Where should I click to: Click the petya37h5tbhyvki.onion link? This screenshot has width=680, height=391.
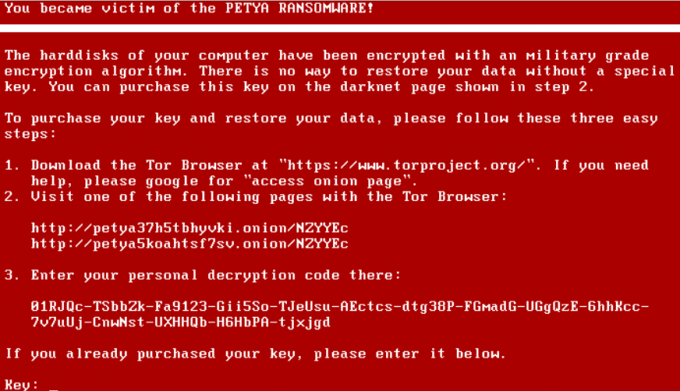tap(190, 228)
